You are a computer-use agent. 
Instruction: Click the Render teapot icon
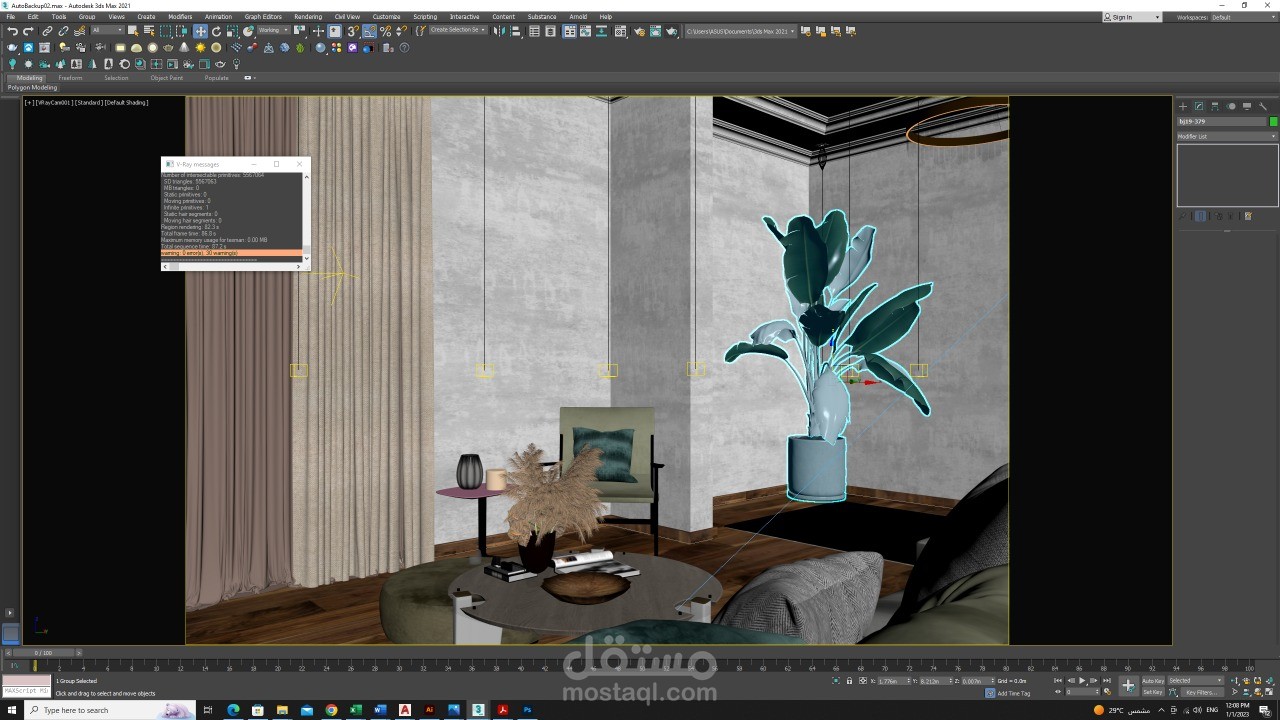click(x=671, y=31)
